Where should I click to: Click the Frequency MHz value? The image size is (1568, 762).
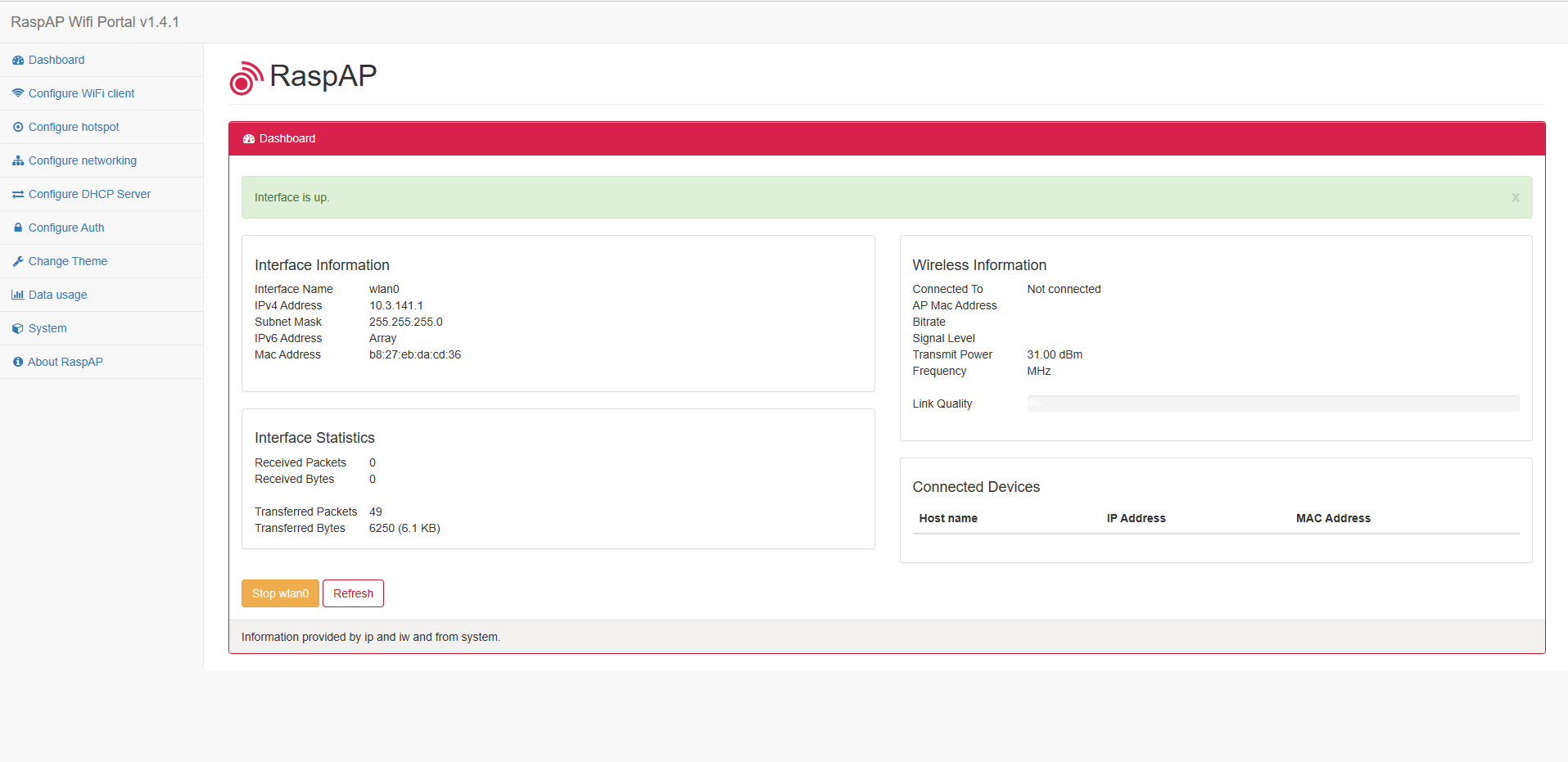click(1039, 371)
